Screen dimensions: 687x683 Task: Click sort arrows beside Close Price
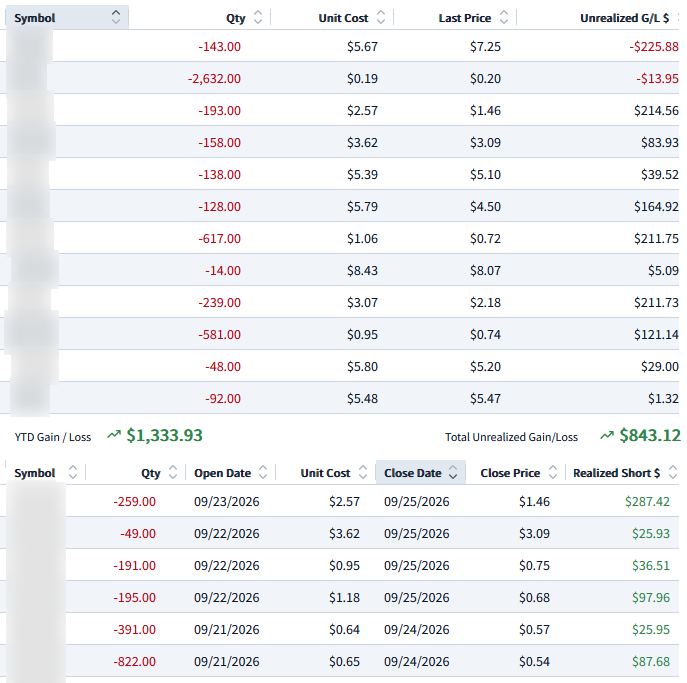coord(553,472)
